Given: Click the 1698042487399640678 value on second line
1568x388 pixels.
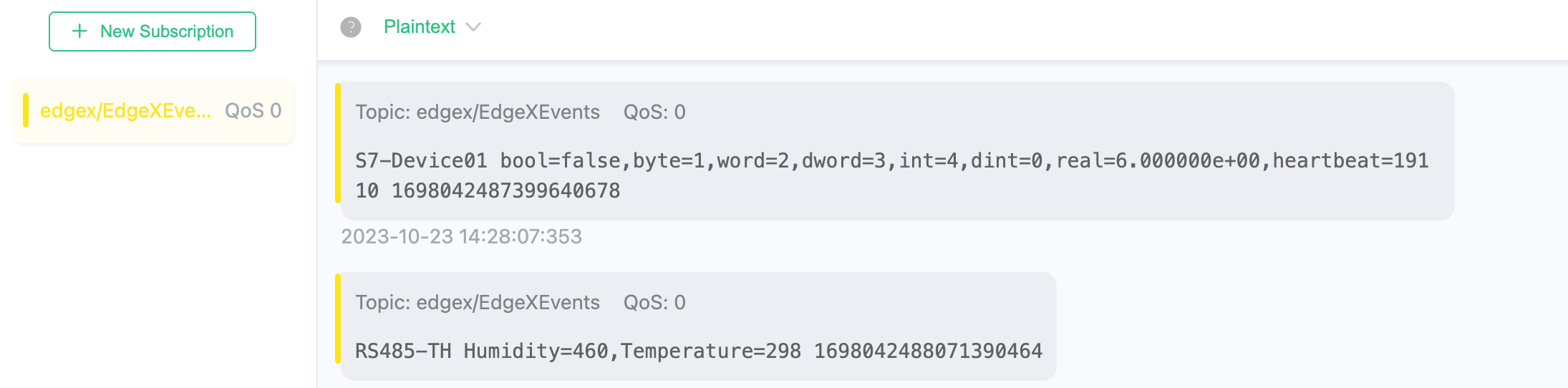Looking at the screenshot, I should [x=505, y=191].
